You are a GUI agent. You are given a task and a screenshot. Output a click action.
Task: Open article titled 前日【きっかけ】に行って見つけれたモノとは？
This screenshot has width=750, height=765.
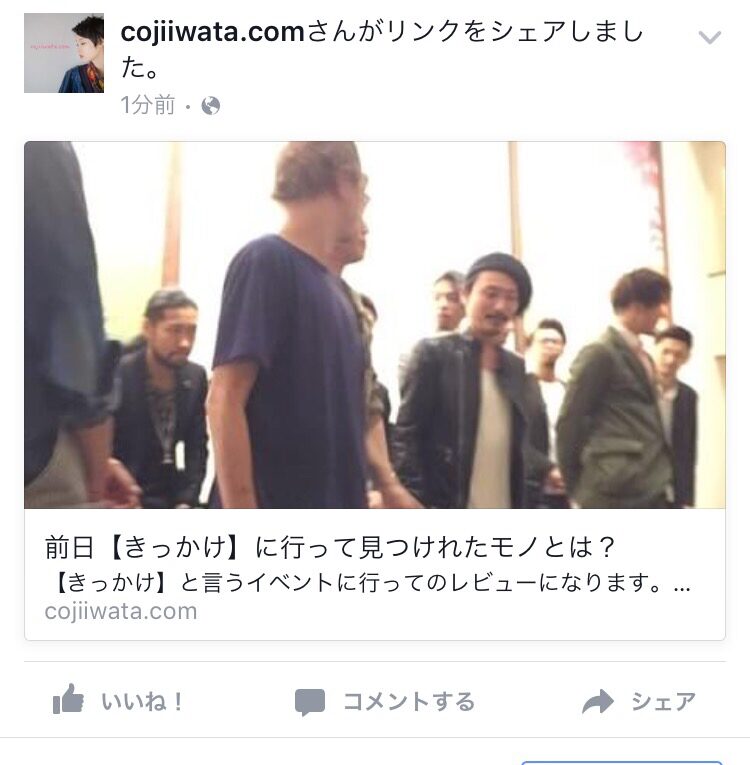pos(329,546)
